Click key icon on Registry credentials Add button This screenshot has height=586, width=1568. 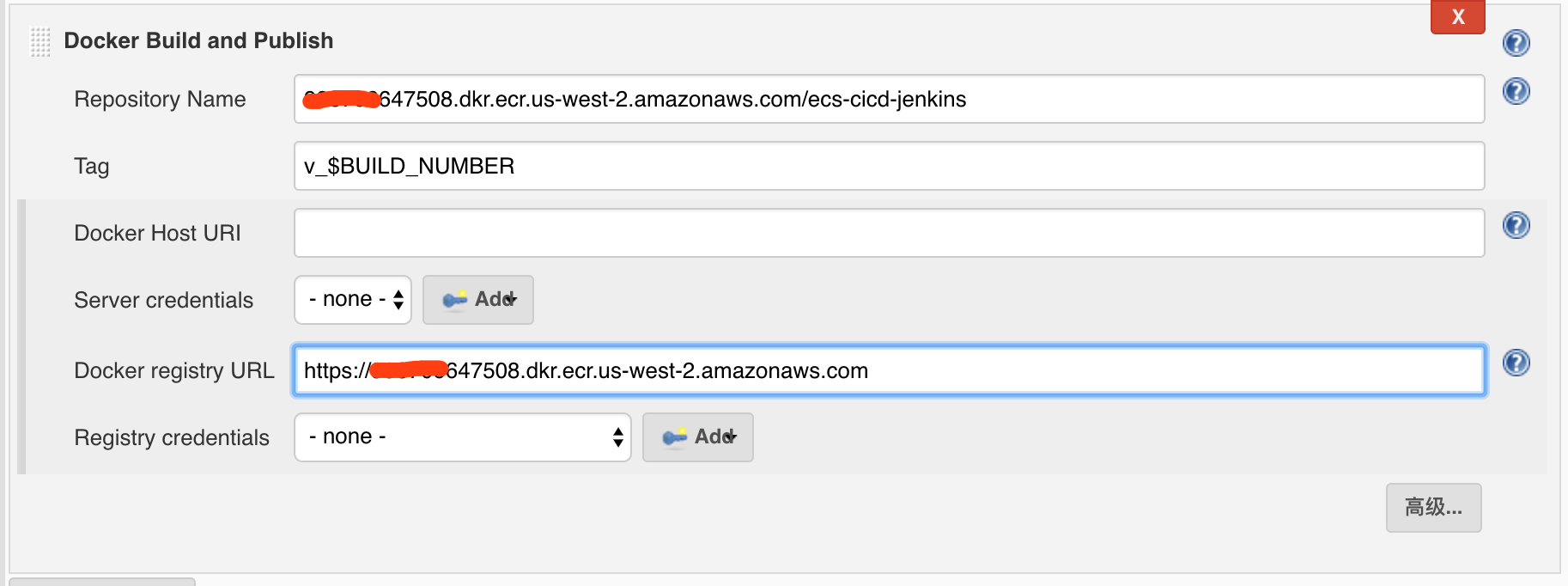point(674,436)
